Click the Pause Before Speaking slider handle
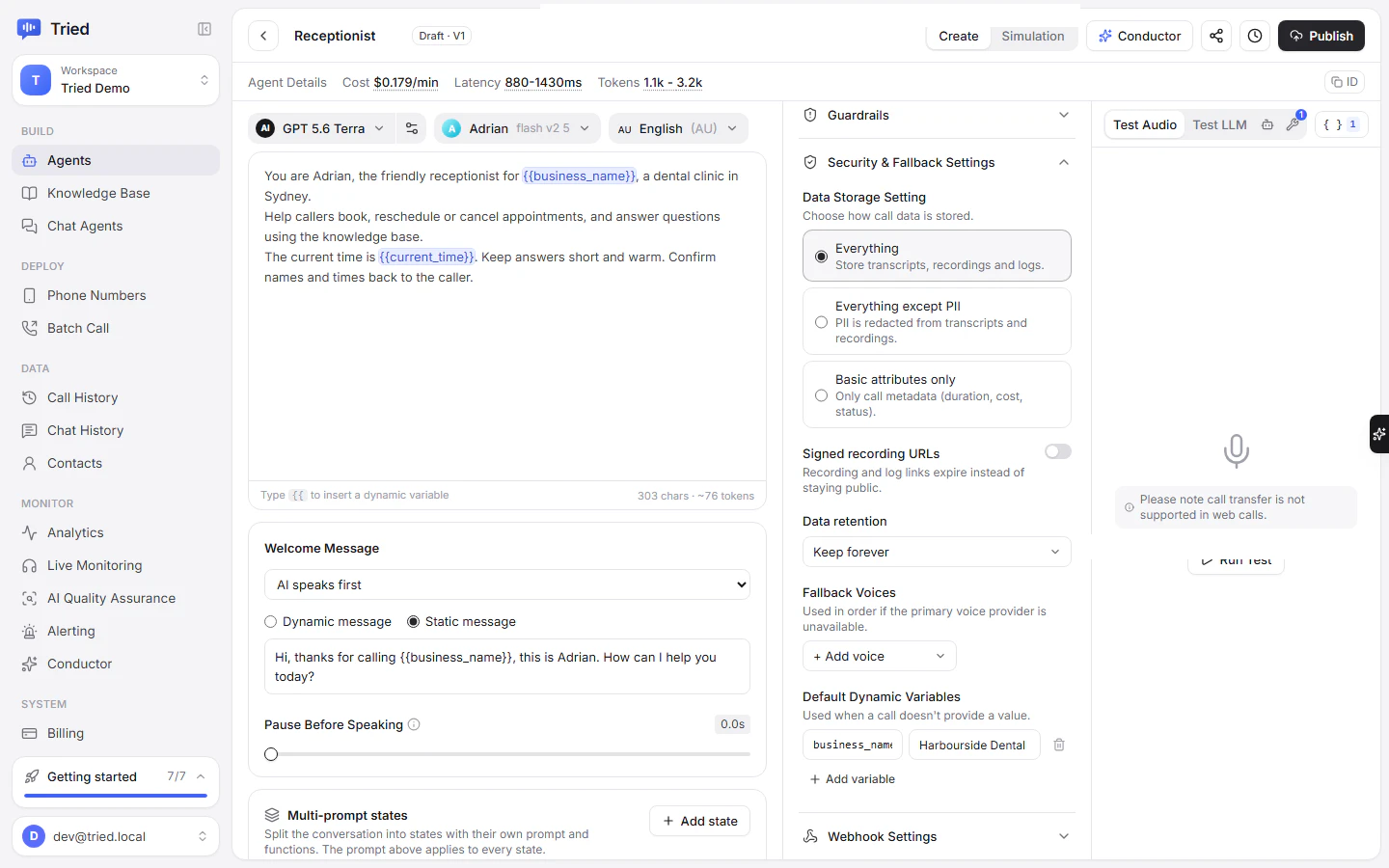Image resolution: width=1389 pixels, height=868 pixels. click(271, 754)
